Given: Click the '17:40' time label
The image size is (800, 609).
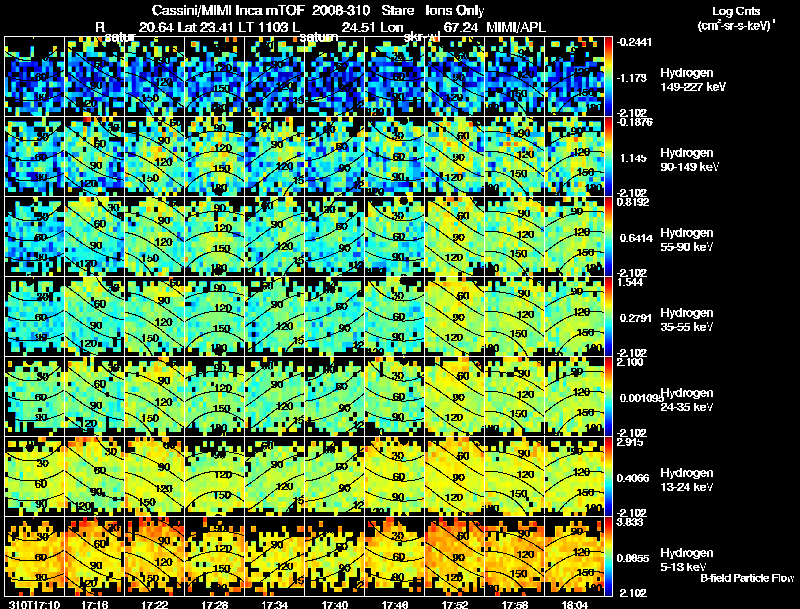Looking at the screenshot, I should pos(335,605).
